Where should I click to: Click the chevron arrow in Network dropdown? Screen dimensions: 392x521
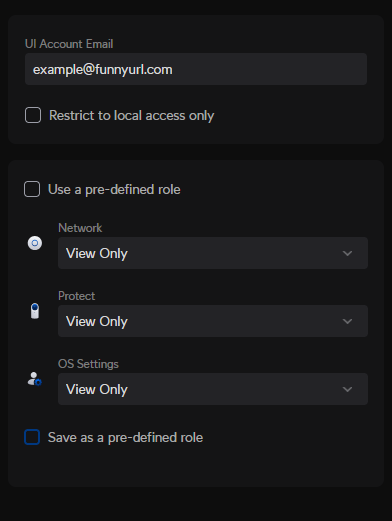pos(347,253)
